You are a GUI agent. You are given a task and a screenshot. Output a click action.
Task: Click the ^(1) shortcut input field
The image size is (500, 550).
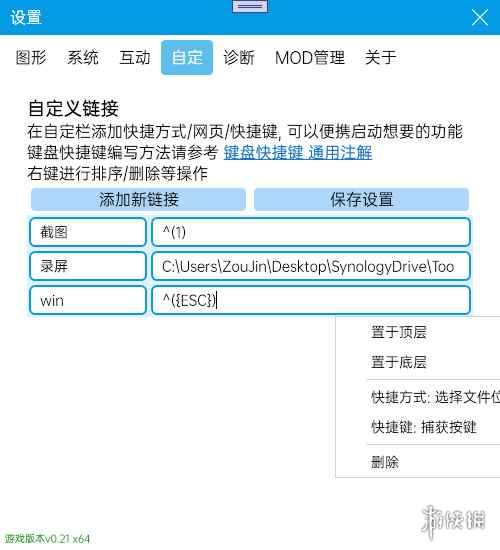point(311,232)
